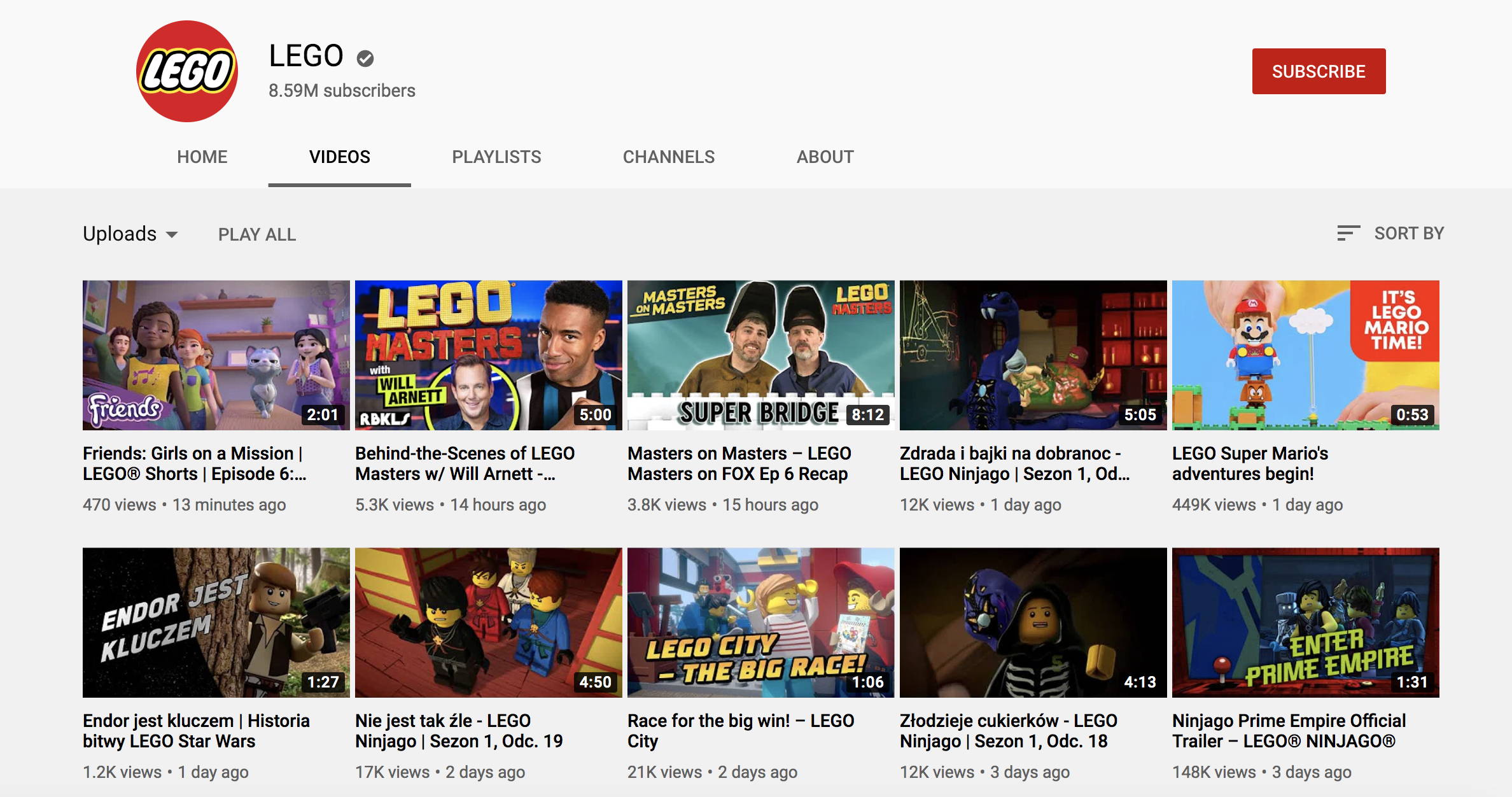This screenshot has height=797, width=1512.
Task: Click '148K views • 3 days ago' text
Action: pyautogui.click(x=1262, y=772)
